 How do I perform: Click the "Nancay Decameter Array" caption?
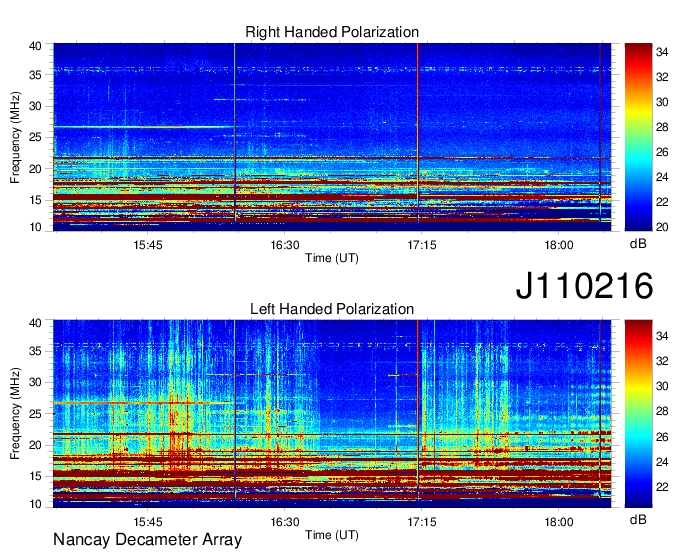[147, 539]
